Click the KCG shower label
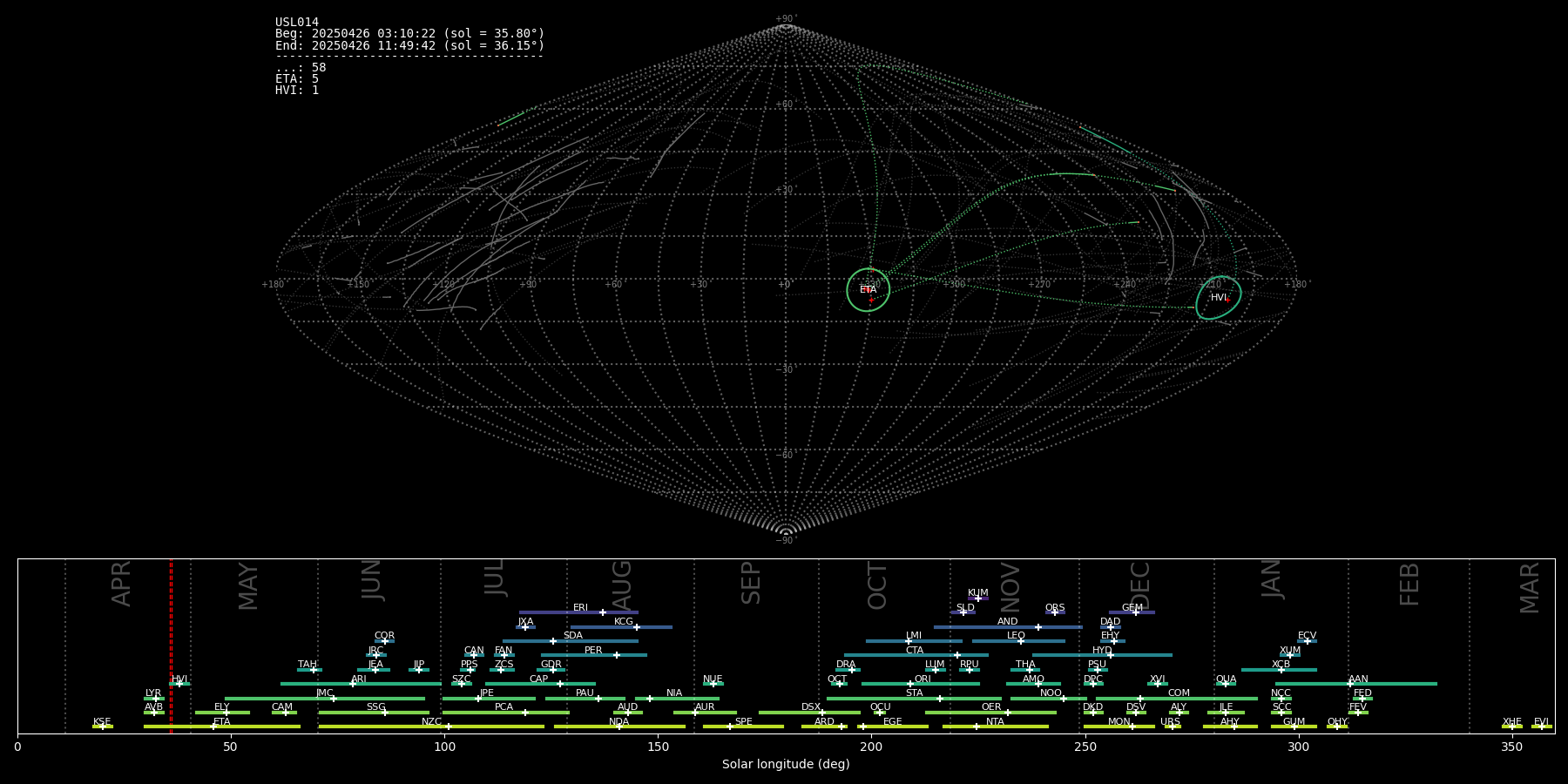Image resolution: width=1568 pixels, height=784 pixels. pyautogui.click(x=624, y=622)
